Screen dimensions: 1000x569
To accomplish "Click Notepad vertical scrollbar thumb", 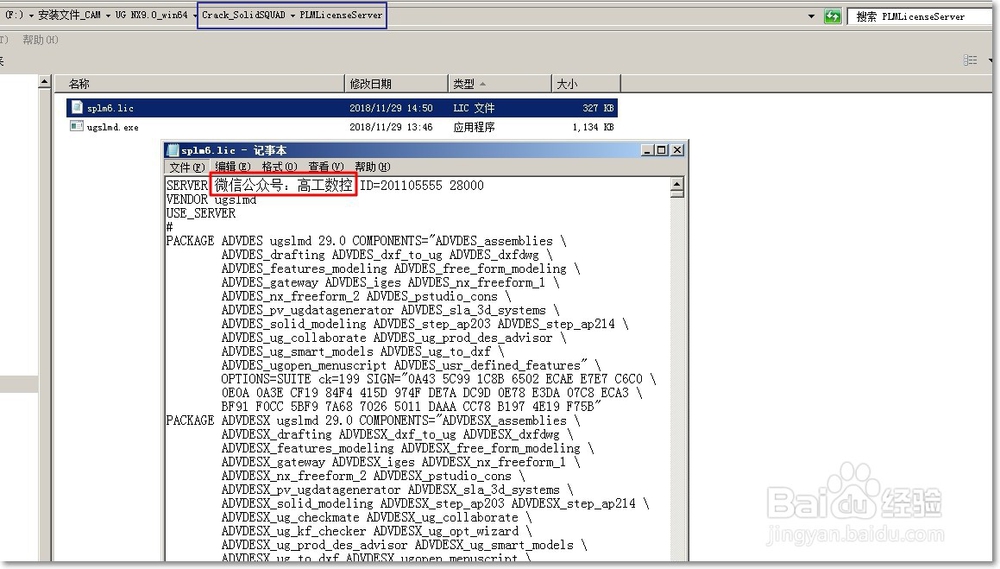I will (x=677, y=194).
